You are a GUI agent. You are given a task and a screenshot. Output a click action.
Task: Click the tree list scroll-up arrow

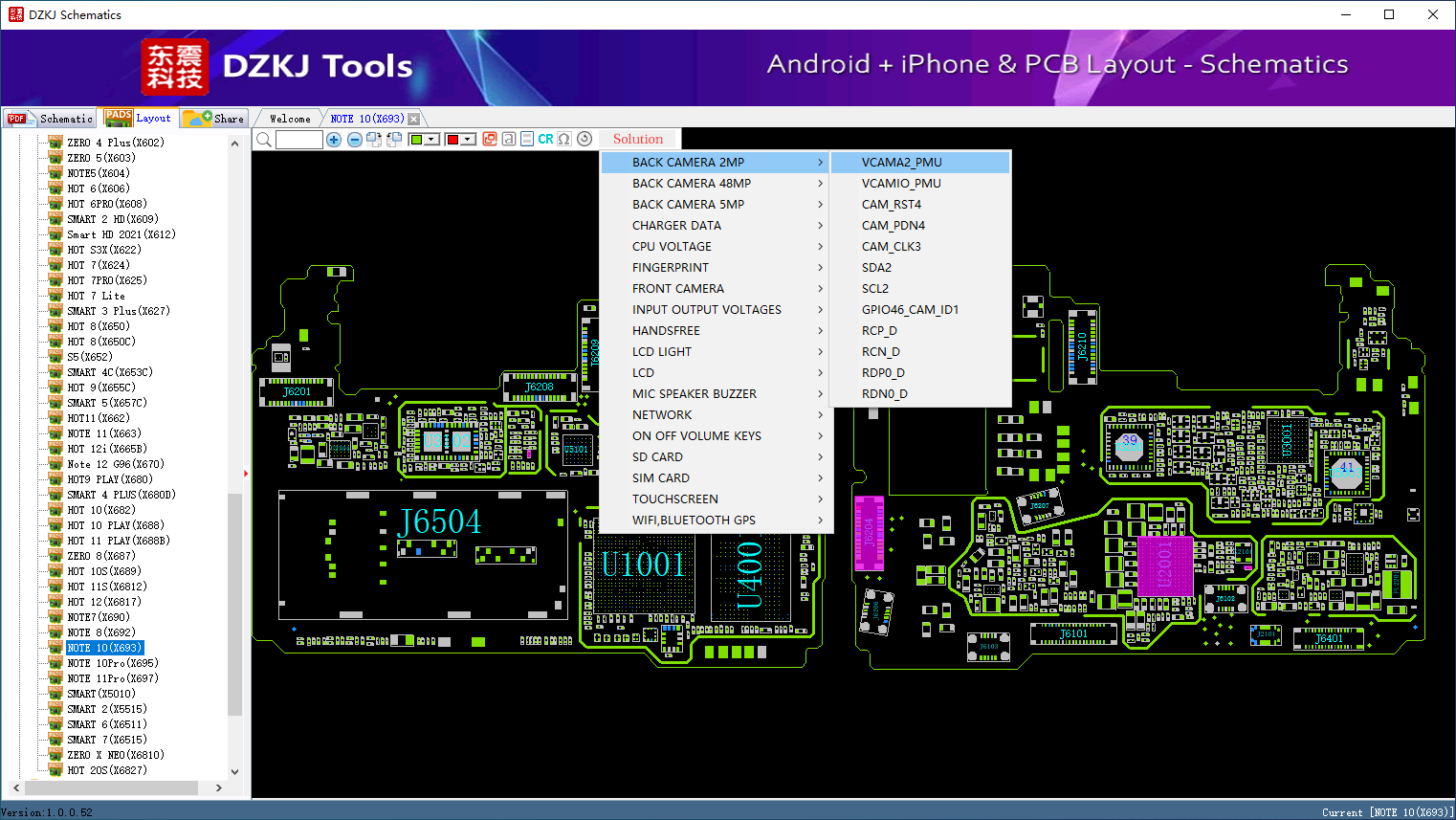click(x=234, y=144)
